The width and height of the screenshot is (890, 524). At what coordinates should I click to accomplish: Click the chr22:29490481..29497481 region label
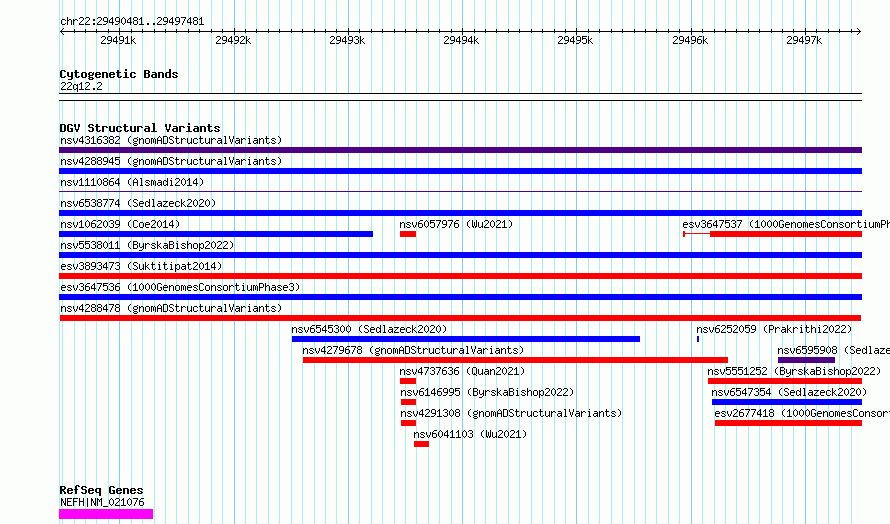tap(132, 21)
